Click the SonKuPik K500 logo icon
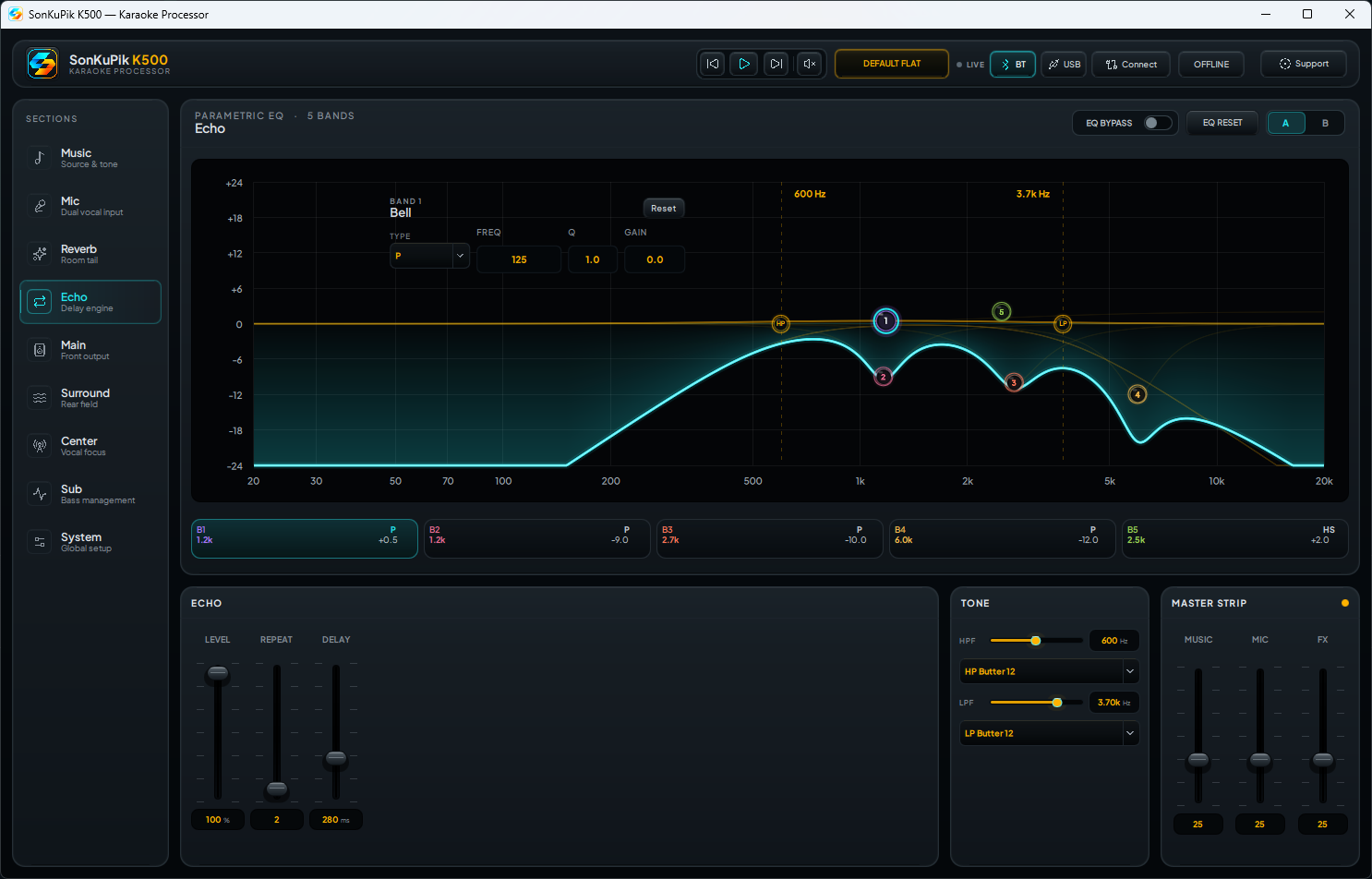Screen dimensions: 1372x879 tap(42, 64)
